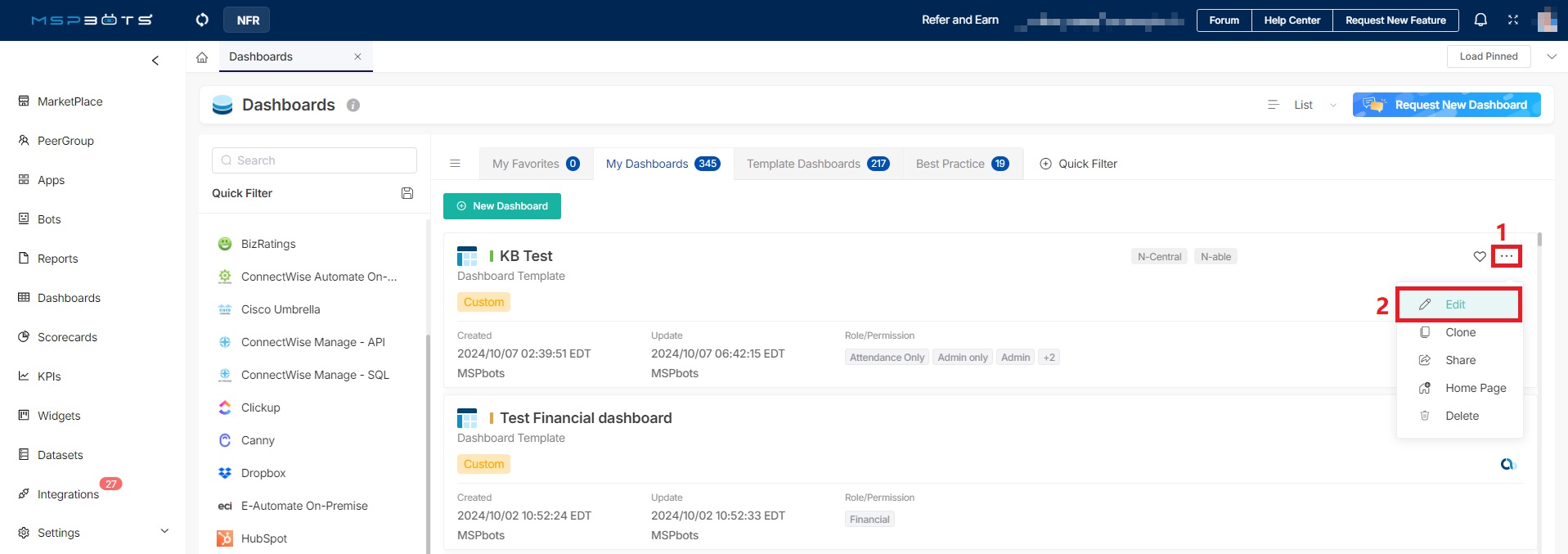This screenshot has height=554, width=1568.
Task: Select Delete from the context menu
Action: 1459,416
